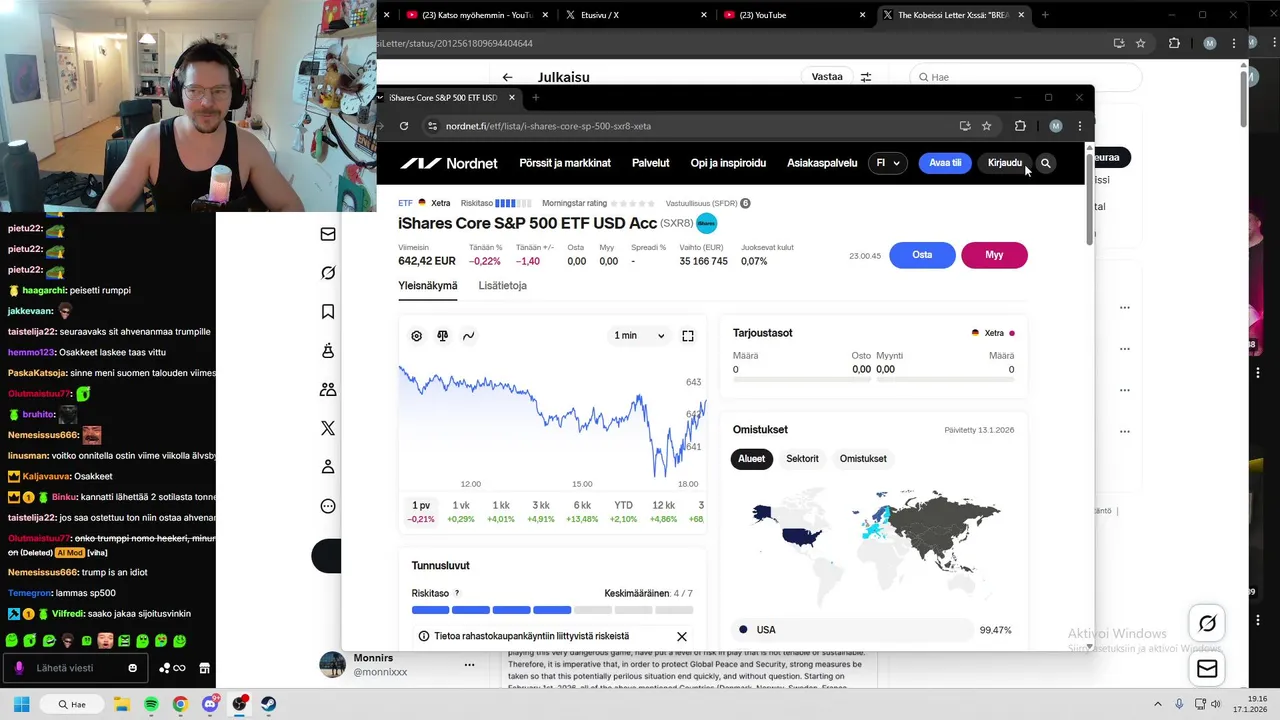The height and width of the screenshot is (720, 1280).
Task: Select 1 vk chart period
Action: (x=461, y=512)
